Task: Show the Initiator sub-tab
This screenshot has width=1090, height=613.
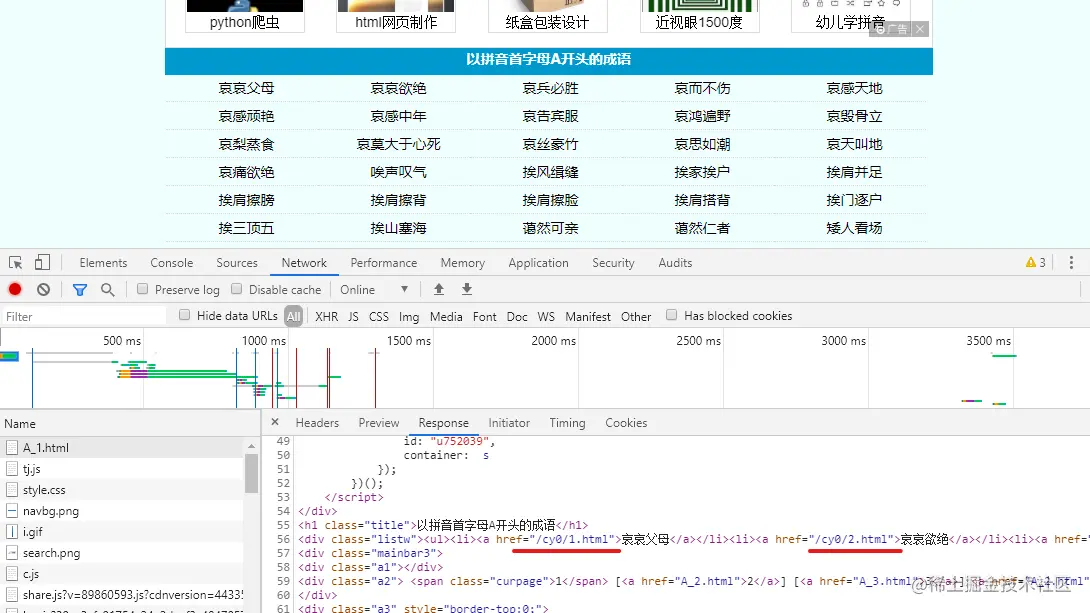Action: (509, 423)
